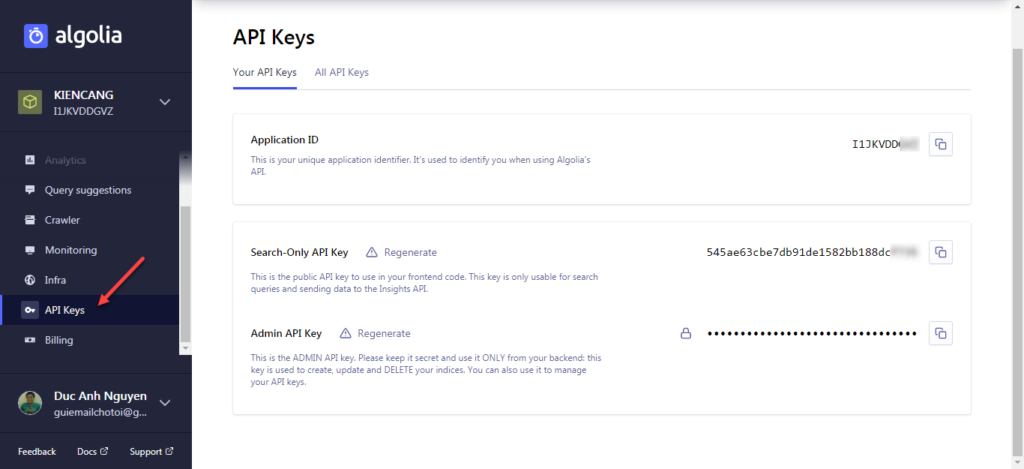Click the Analytics chart icon
The height and width of the screenshot is (469, 1024).
(x=29, y=160)
